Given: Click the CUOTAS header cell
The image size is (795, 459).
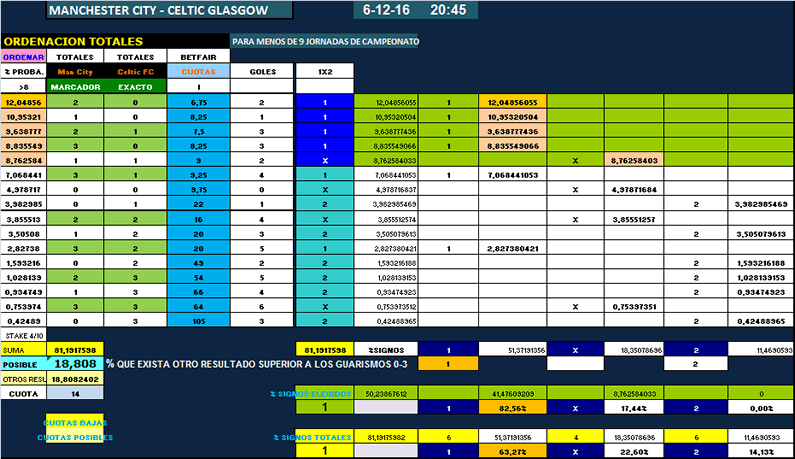Looking at the screenshot, I should 198,72.
